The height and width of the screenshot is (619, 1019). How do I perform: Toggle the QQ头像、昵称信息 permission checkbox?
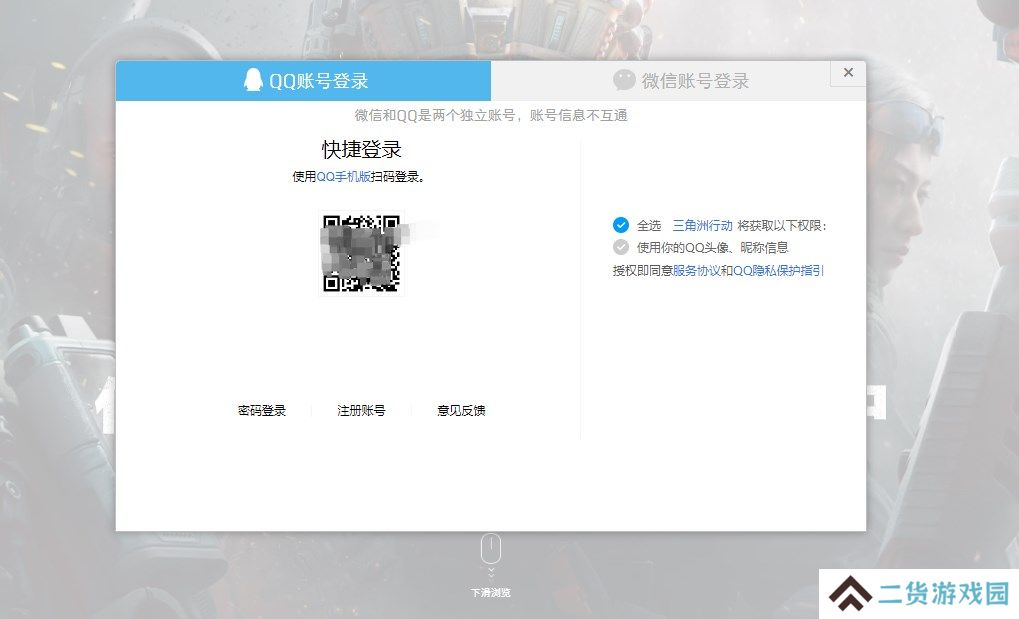[x=621, y=247]
